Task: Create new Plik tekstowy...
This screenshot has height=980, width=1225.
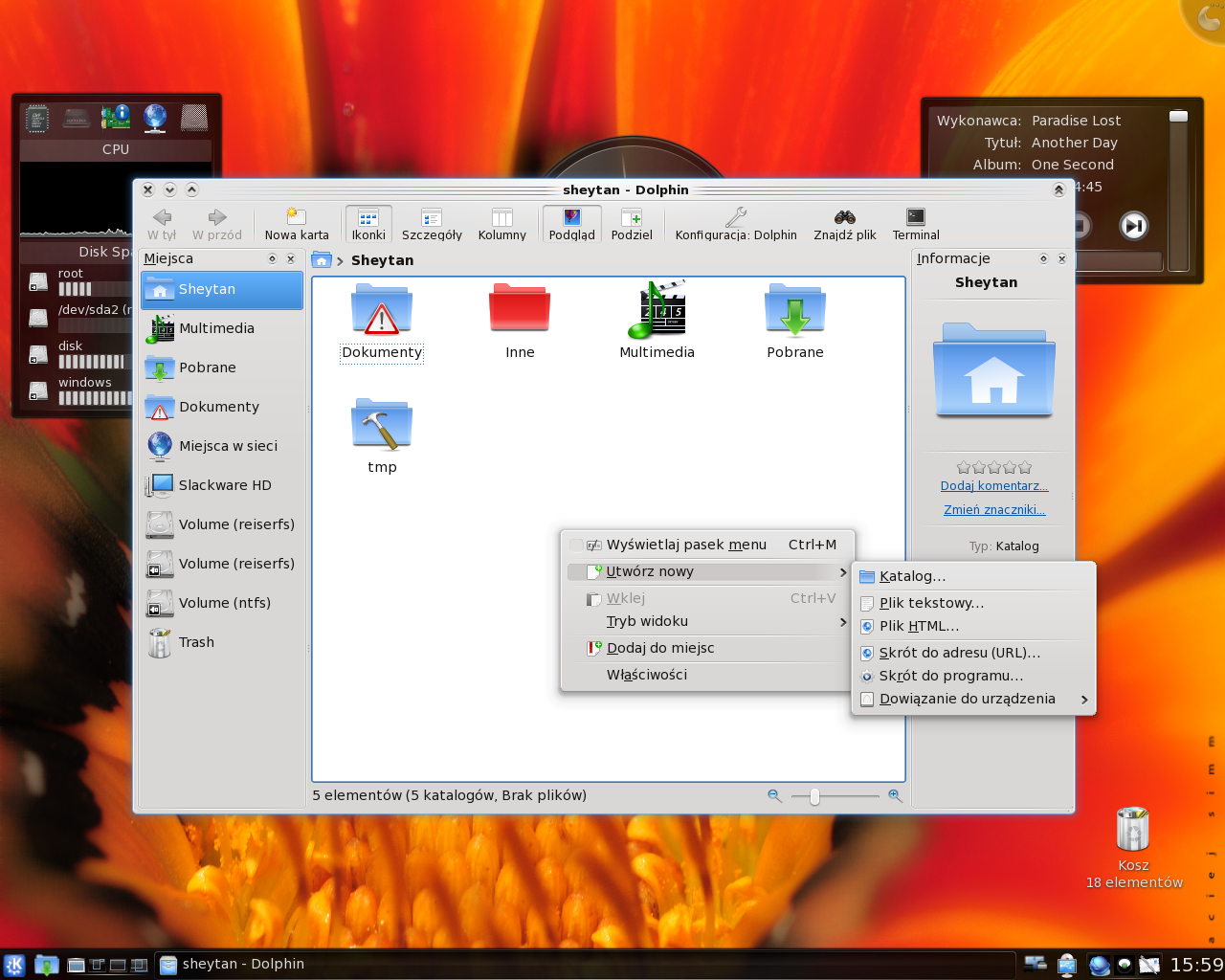Action: click(x=973, y=603)
